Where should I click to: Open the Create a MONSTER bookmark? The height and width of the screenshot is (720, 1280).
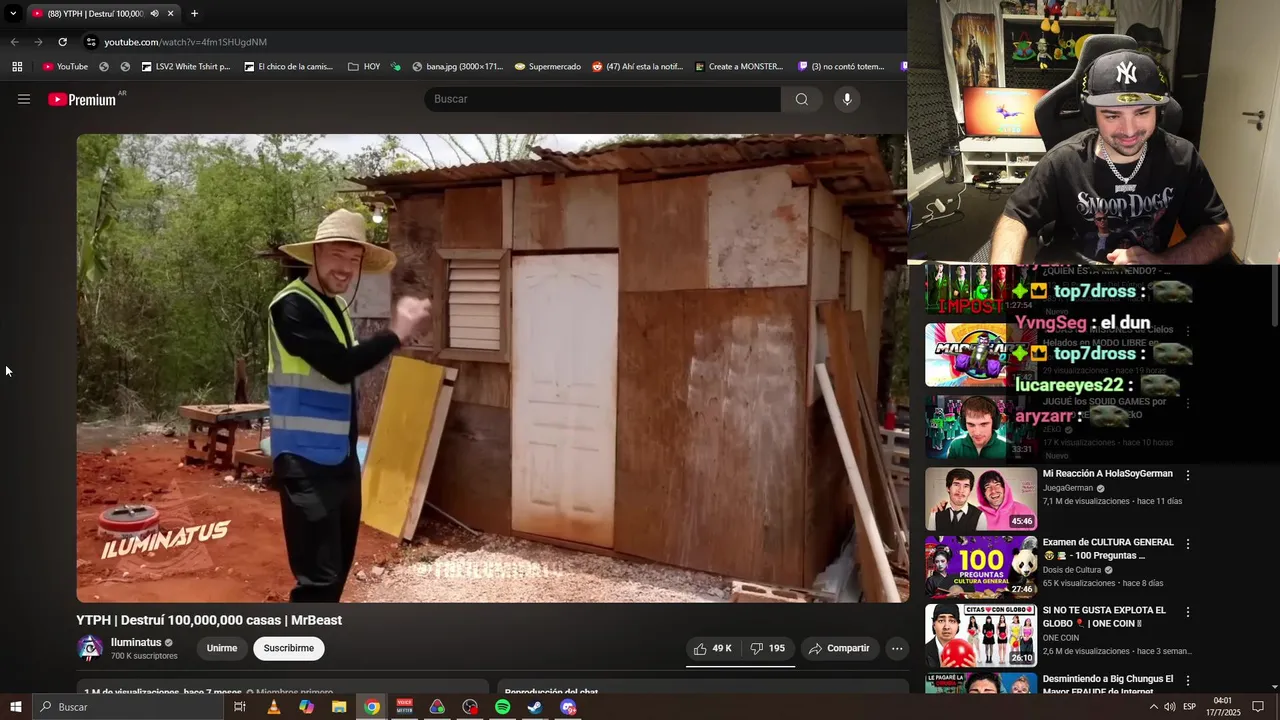click(738, 67)
